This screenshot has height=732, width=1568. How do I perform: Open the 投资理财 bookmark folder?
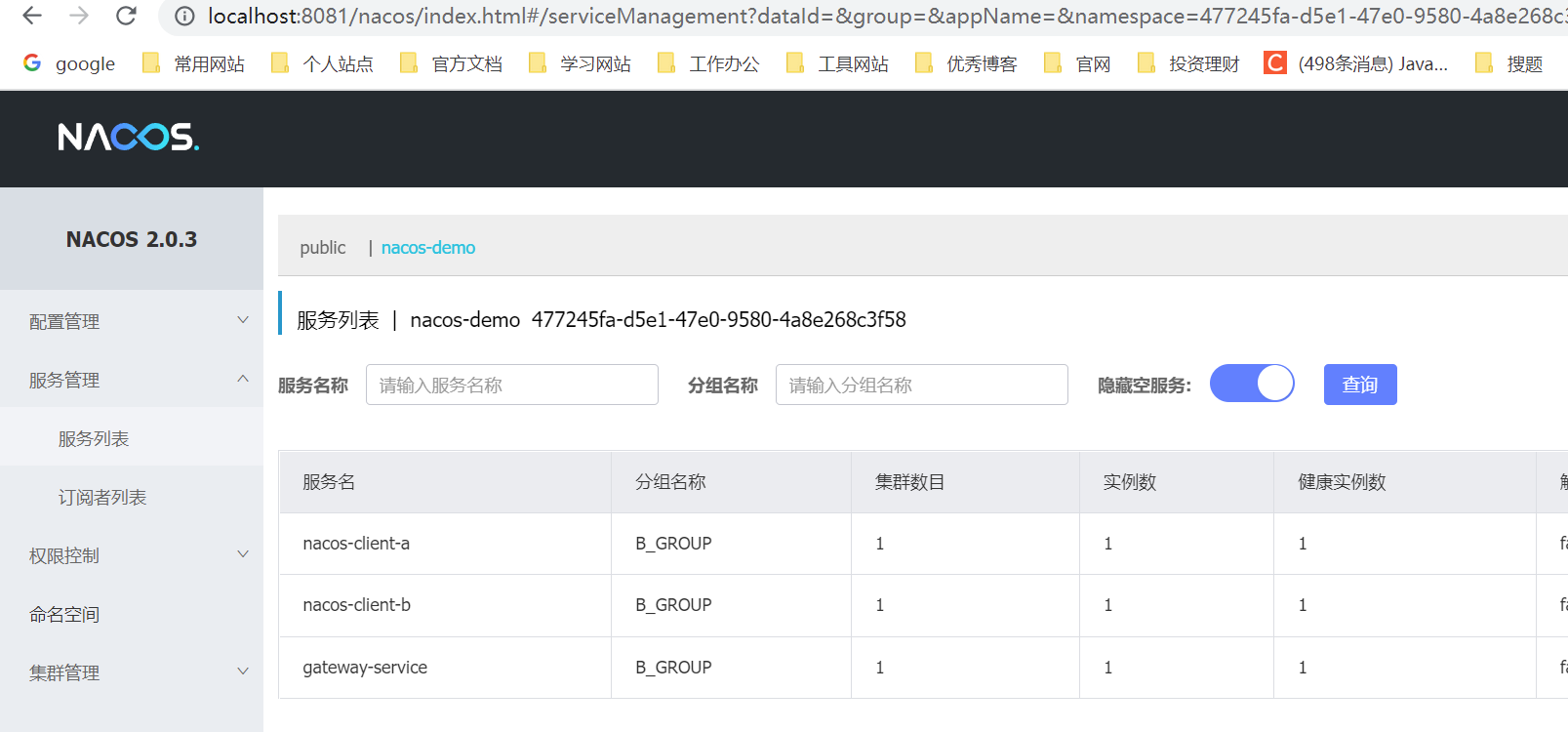pos(1188,63)
